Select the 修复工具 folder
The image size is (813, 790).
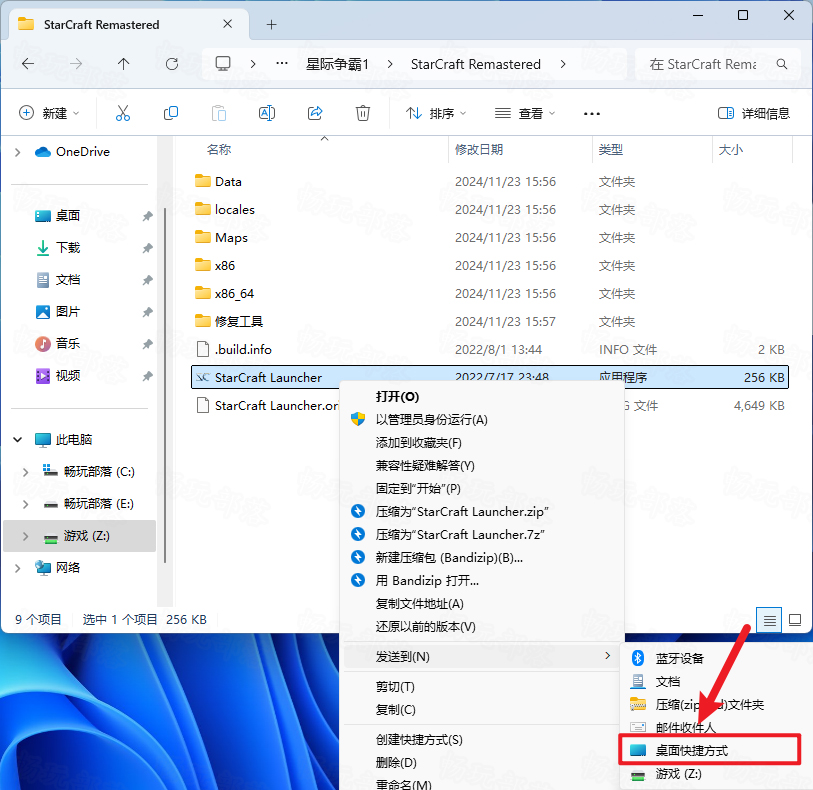click(x=239, y=321)
